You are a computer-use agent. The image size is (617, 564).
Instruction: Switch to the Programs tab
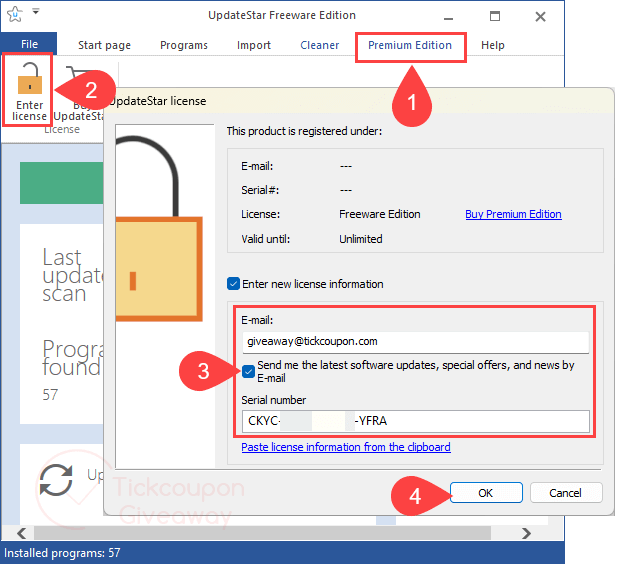point(184,45)
